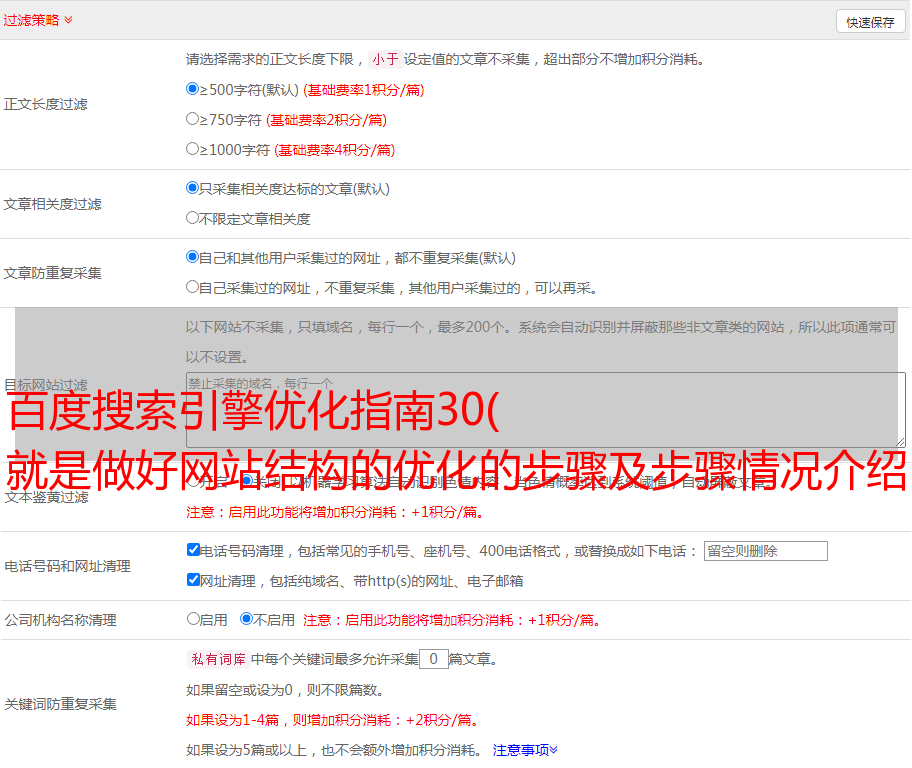
Task: Collapse the 过滤策略 section chevron
Action: (x=68, y=20)
